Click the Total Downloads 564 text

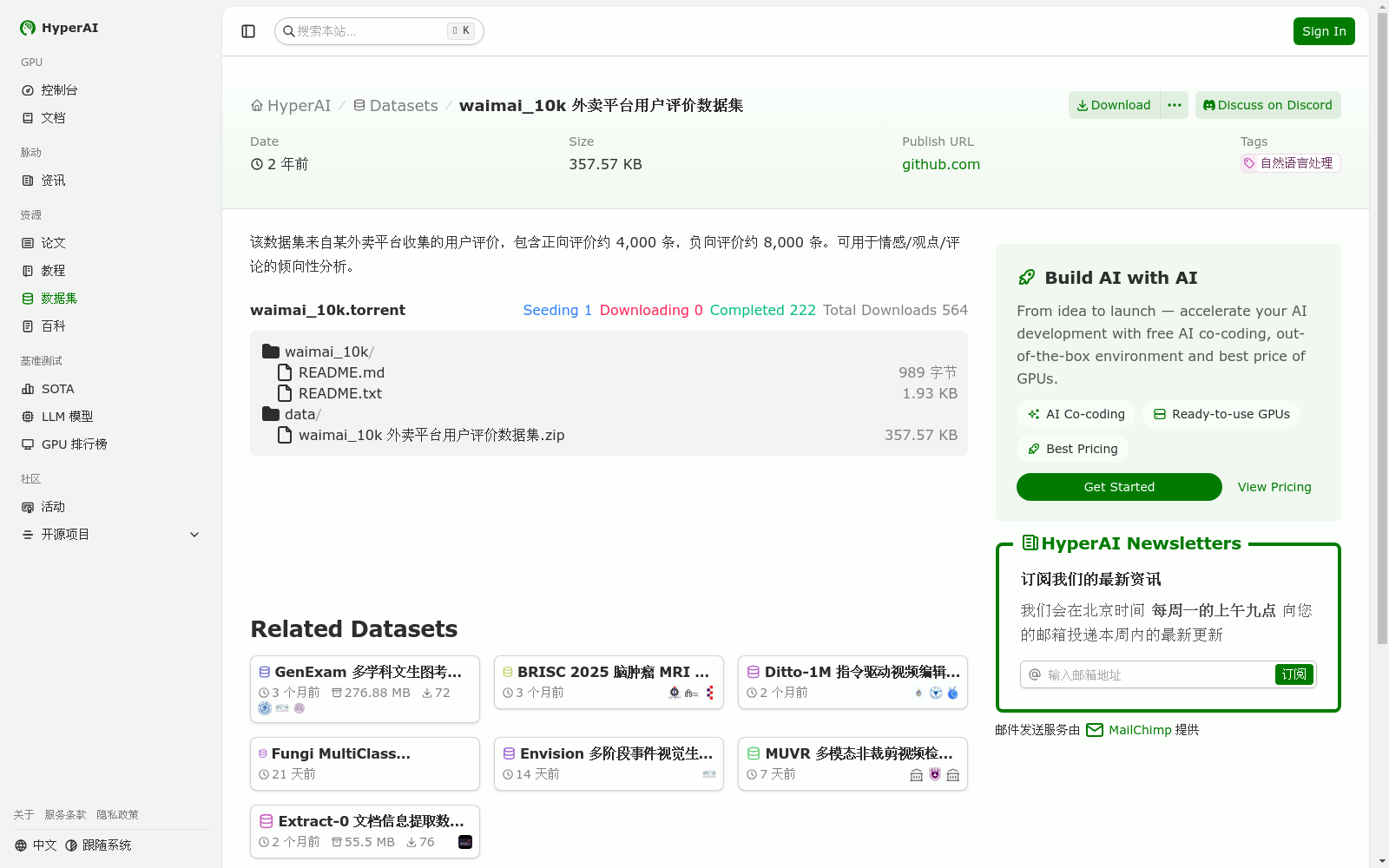895,310
